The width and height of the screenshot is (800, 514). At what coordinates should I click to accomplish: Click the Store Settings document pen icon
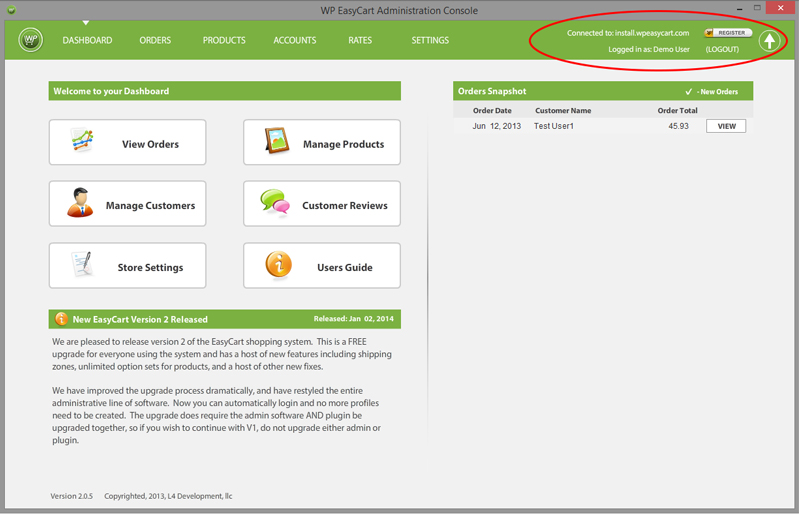83,264
